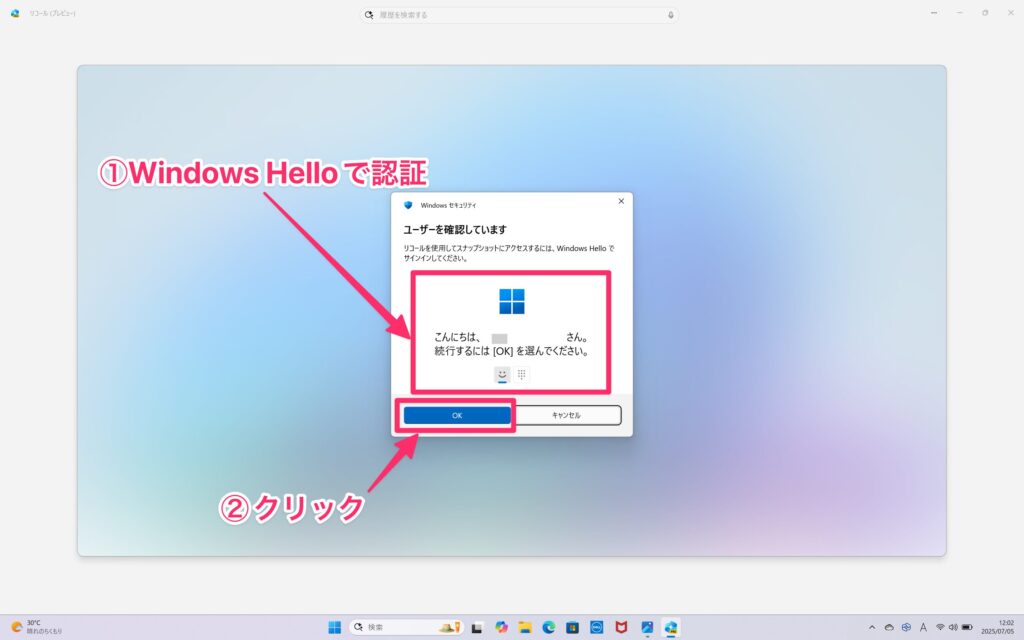
Task: Click microphone icon in Recall search box
Action: (x=671, y=14)
